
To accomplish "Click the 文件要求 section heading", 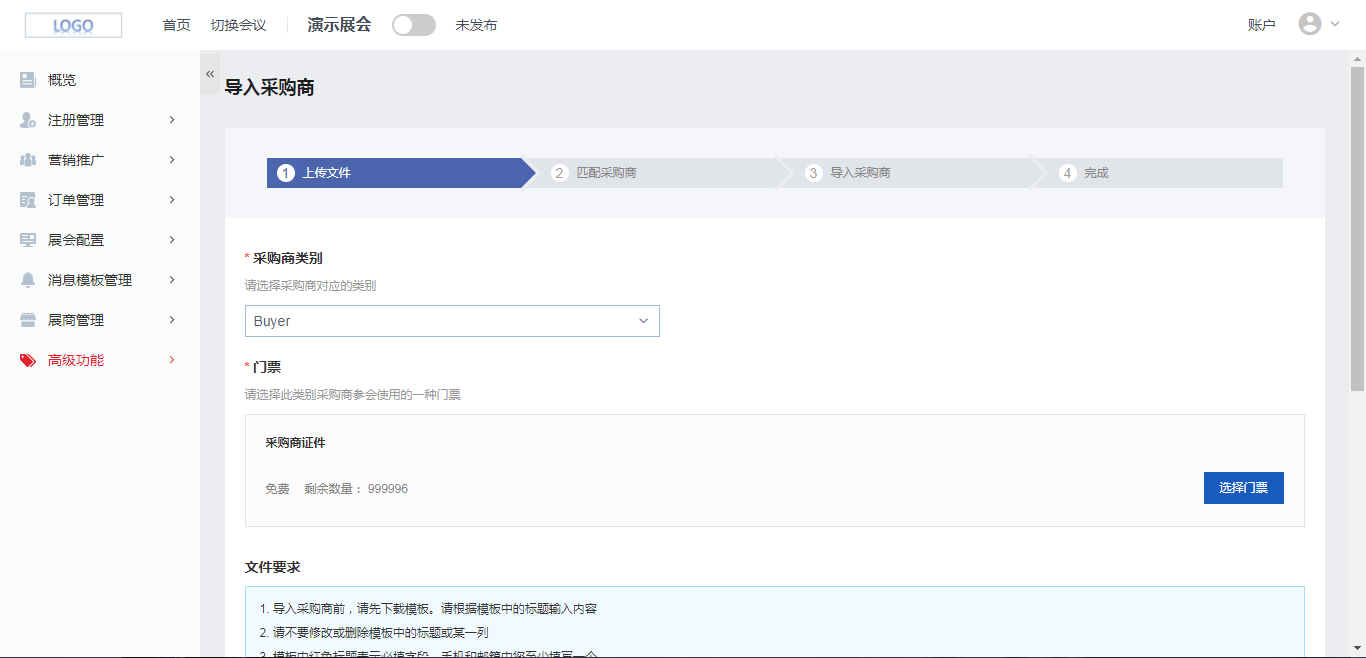I will coord(272,567).
